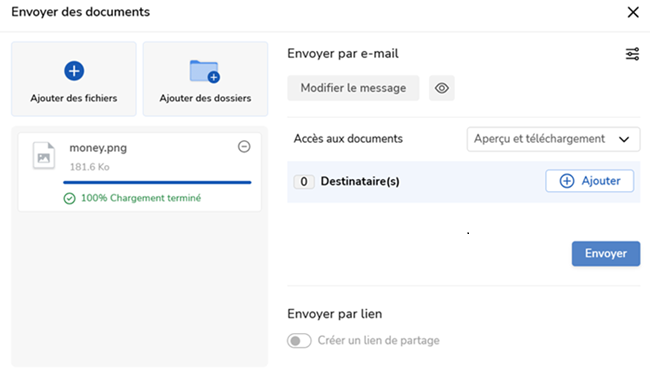This screenshot has width=650, height=373.
Task: Click the blue plus icon for adding files
Action: tap(74, 71)
